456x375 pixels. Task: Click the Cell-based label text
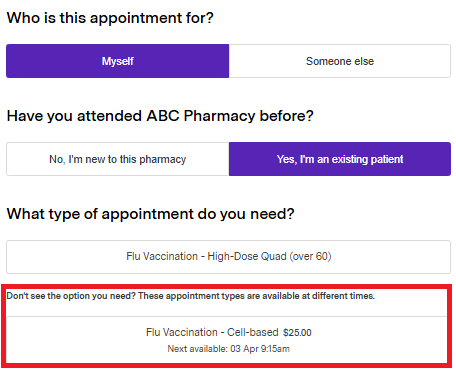click(x=253, y=332)
